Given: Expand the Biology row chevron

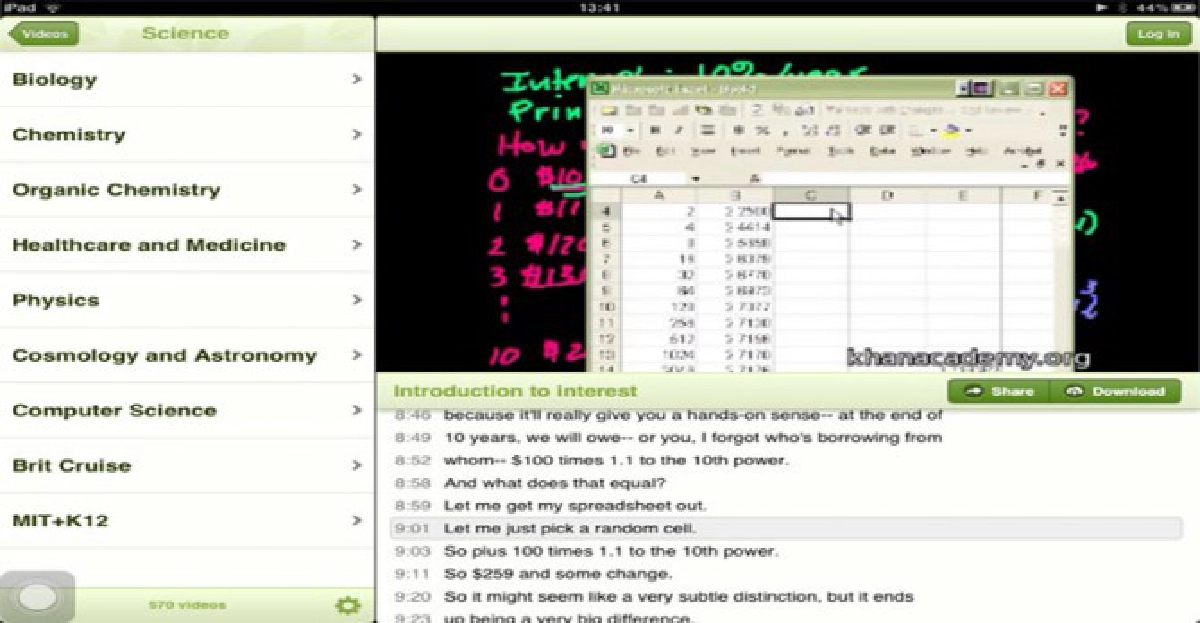Looking at the screenshot, I should (x=357, y=79).
